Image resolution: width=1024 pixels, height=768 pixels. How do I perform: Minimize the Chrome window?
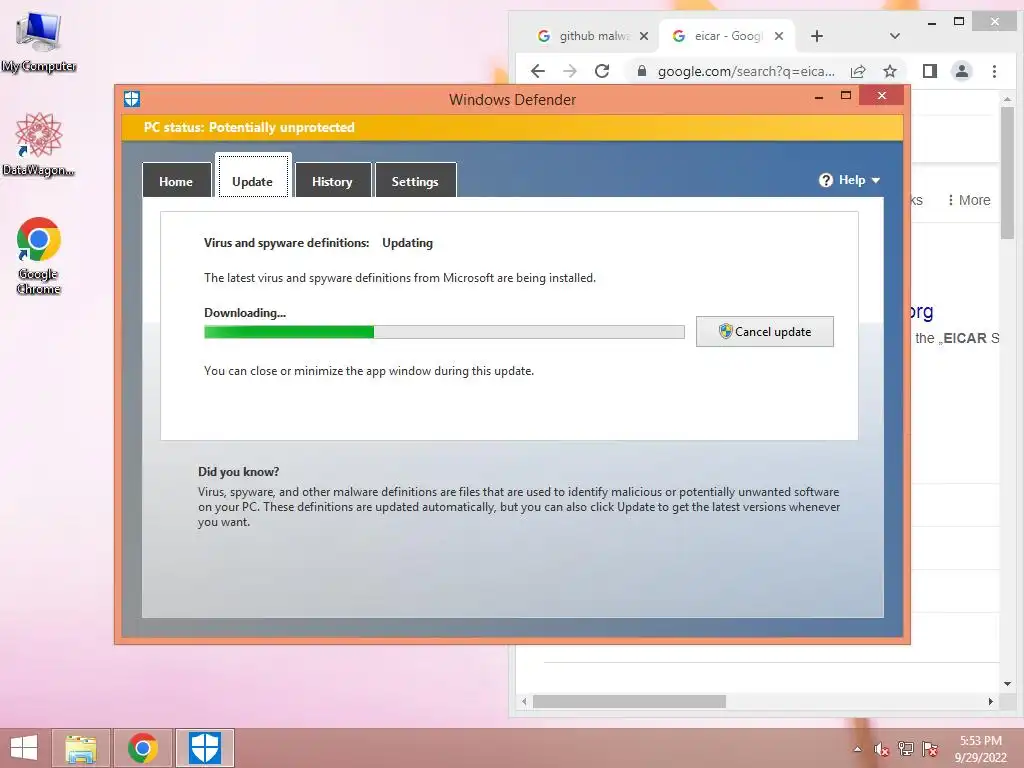pyautogui.click(x=932, y=23)
